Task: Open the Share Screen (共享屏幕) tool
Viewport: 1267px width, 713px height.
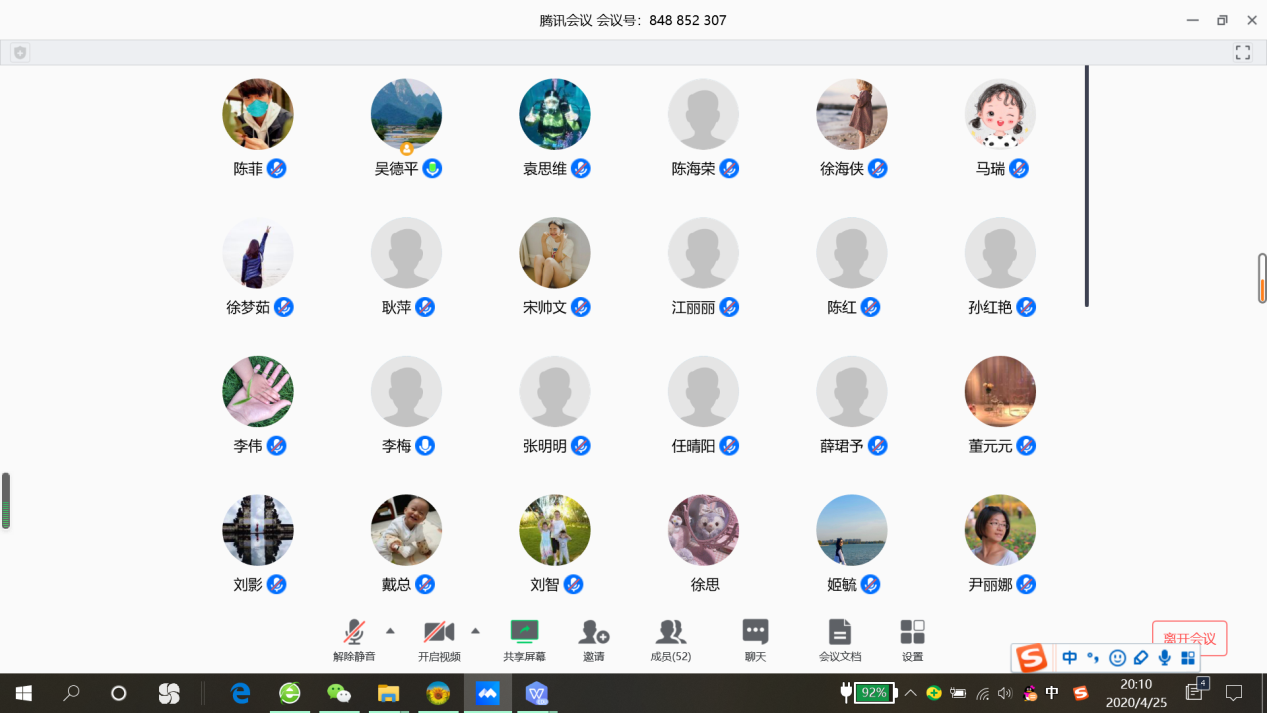Action: tap(524, 639)
